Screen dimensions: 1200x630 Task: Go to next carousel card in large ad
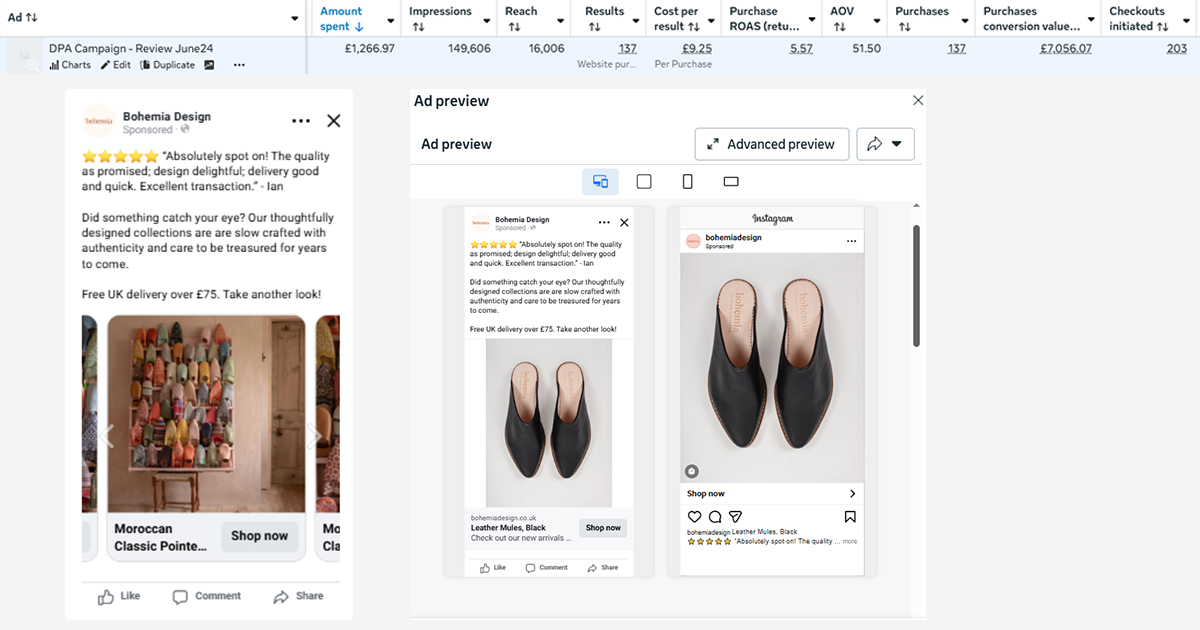(315, 436)
